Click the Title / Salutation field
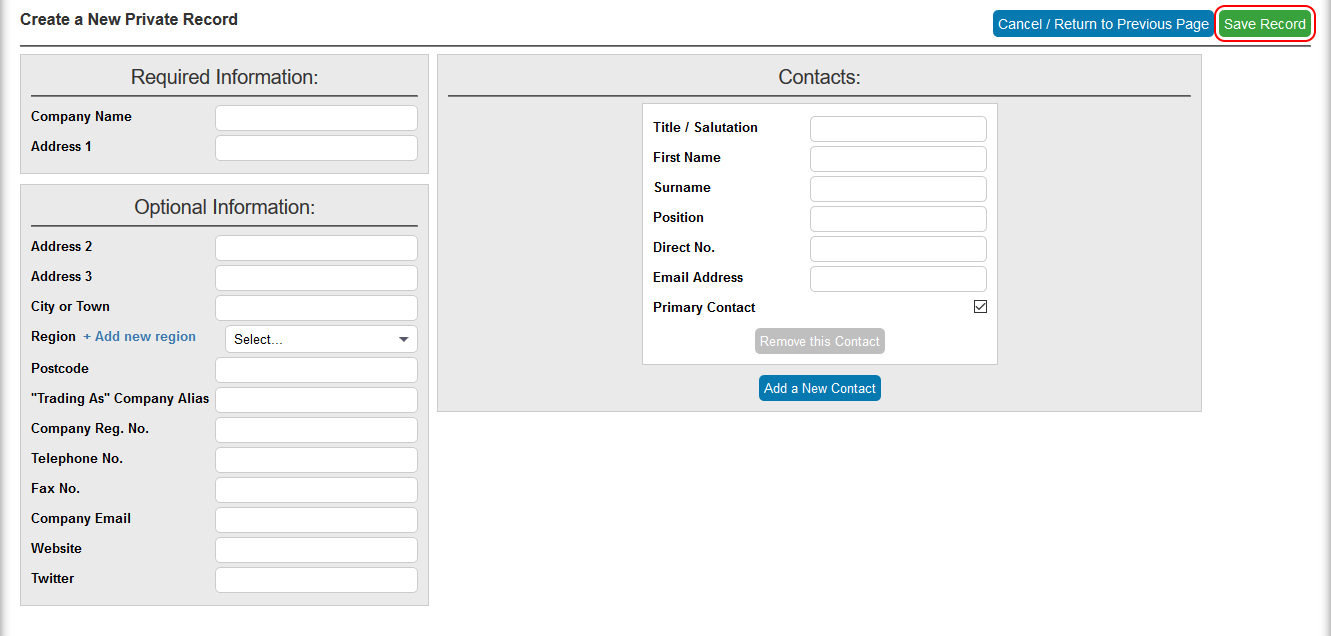This screenshot has width=1331, height=636. pos(898,129)
